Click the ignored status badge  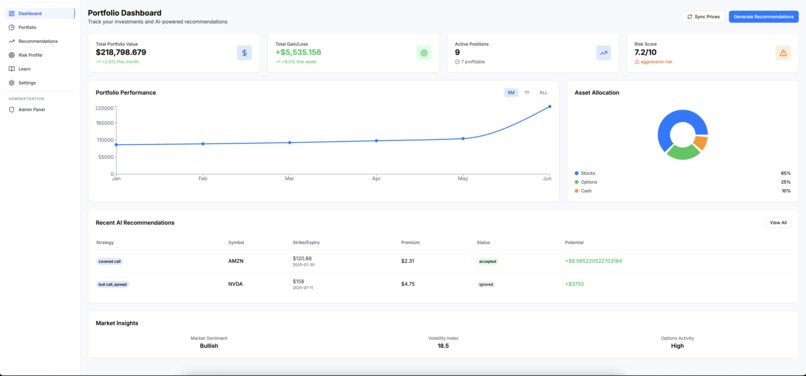486,284
